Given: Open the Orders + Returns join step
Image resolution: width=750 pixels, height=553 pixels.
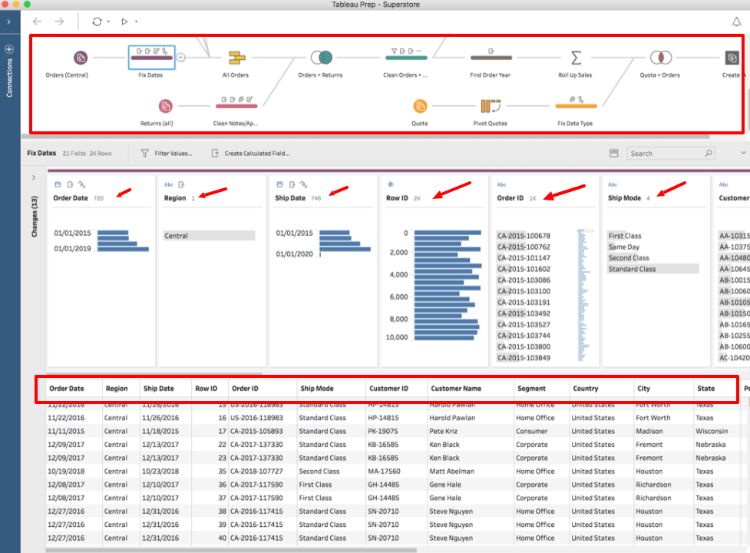Looking at the screenshot, I should tap(321, 58).
